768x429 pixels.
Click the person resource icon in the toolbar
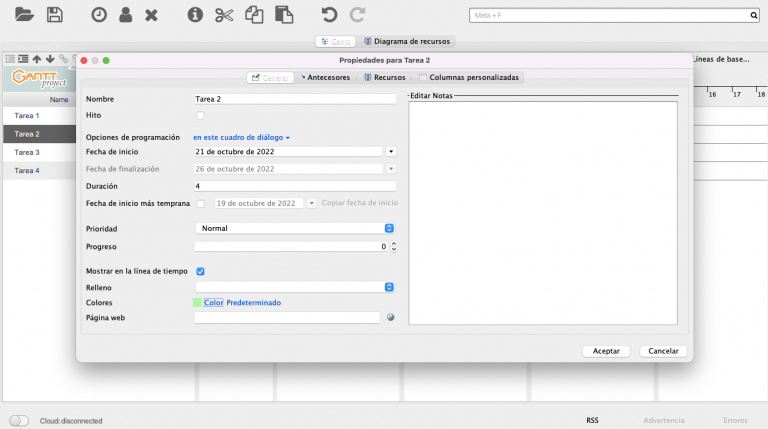125,15
